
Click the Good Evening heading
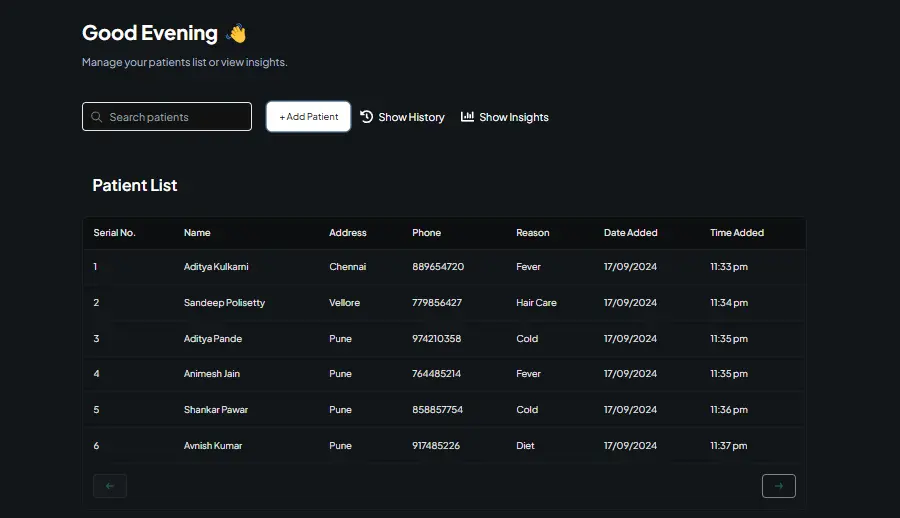point(150,33)
